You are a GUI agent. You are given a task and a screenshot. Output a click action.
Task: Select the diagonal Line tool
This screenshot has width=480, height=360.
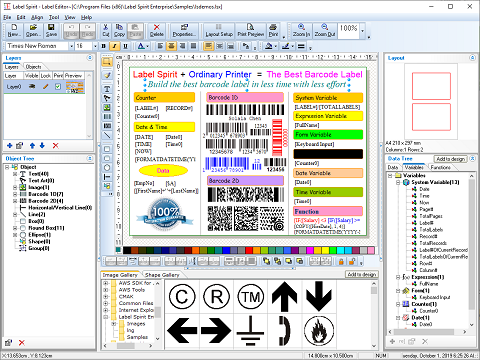pos(107,135)
